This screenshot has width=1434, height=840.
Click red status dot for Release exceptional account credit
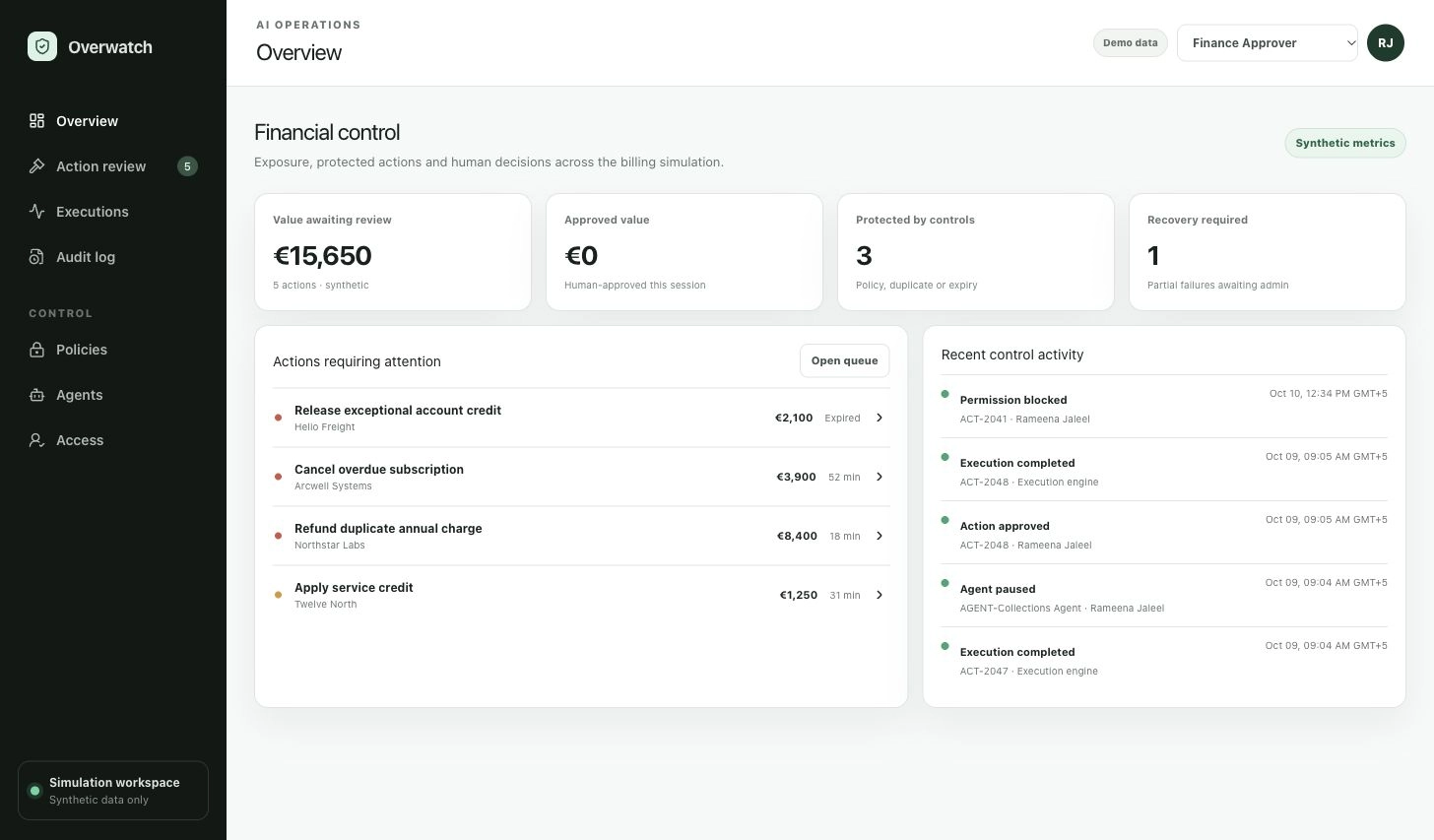(278, 418)
